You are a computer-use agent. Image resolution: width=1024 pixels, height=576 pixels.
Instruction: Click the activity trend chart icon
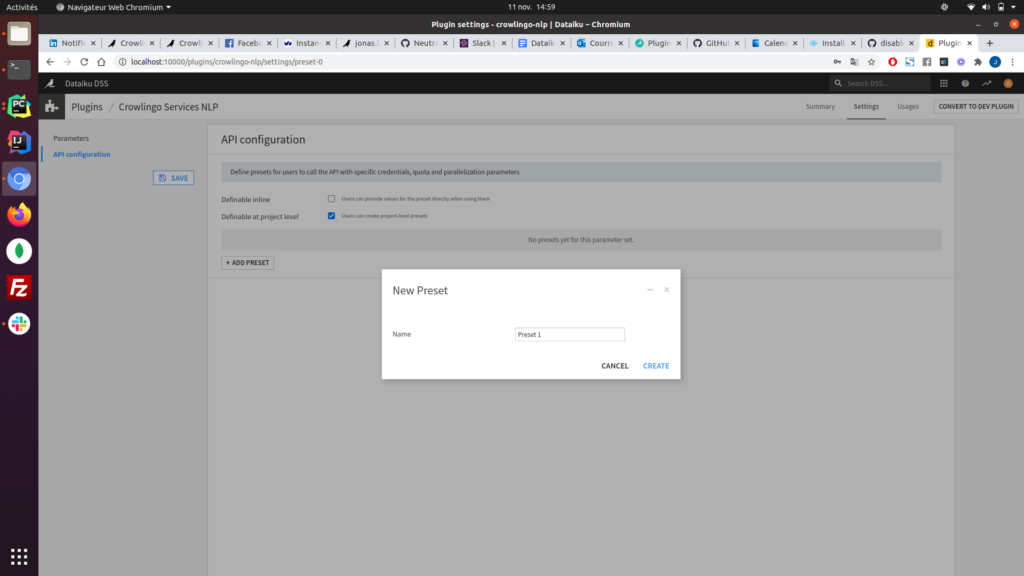tap(987, 84)
